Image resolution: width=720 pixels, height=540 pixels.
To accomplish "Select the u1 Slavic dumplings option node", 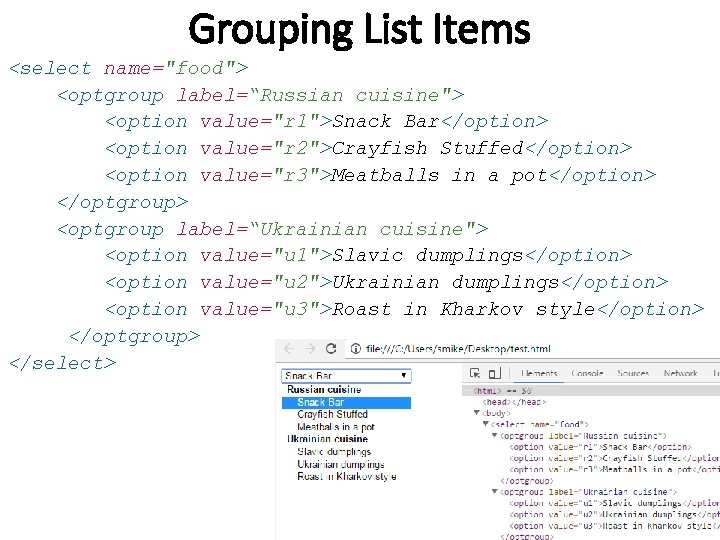I will (614, 503).
